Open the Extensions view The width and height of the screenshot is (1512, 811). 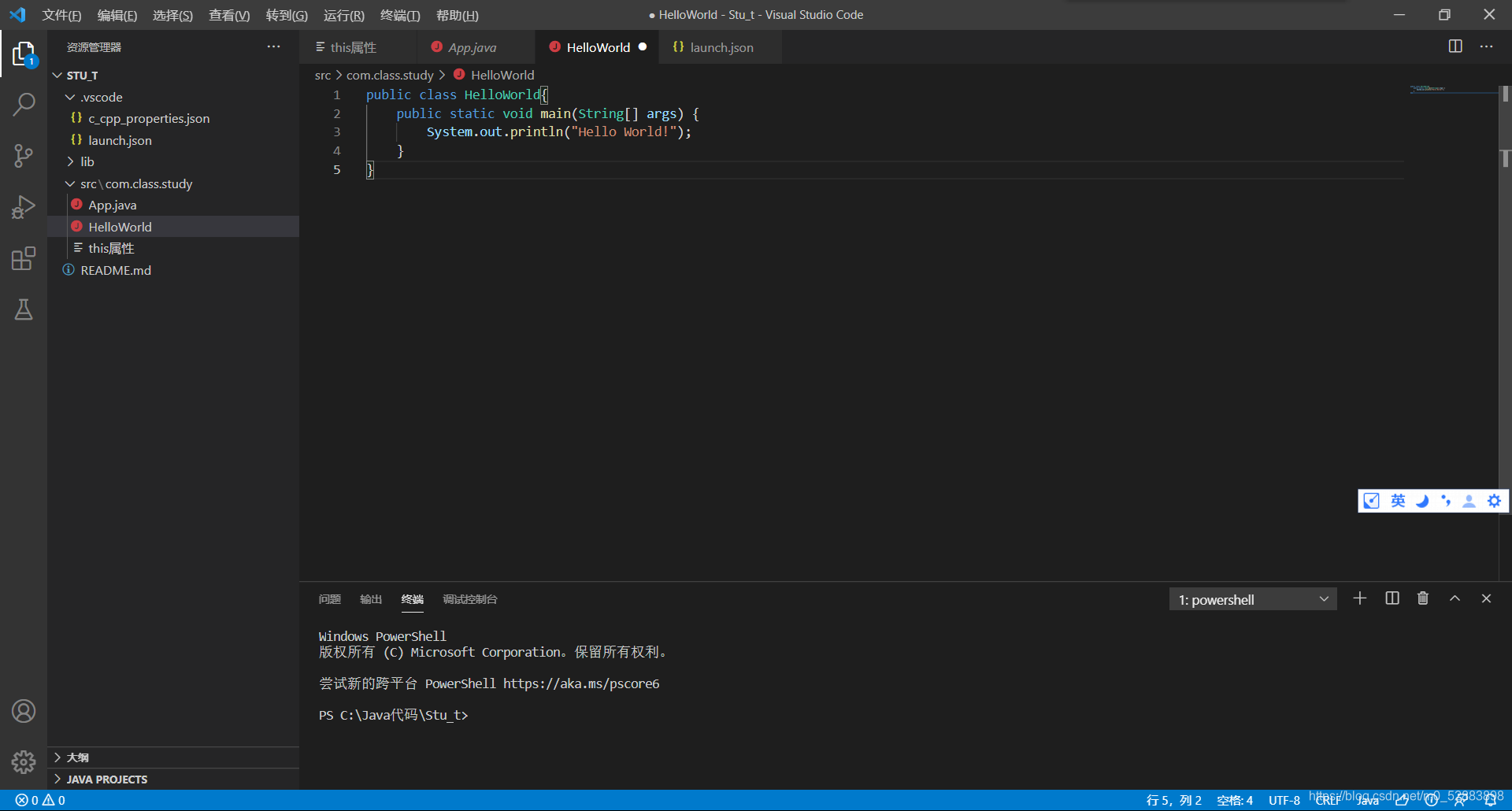[x=24, y=258]
